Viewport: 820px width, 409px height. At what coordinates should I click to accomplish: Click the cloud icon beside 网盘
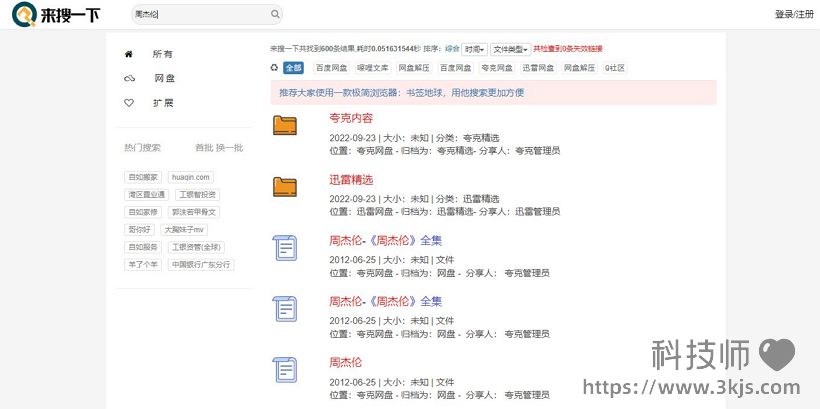(x=129, y=78)
